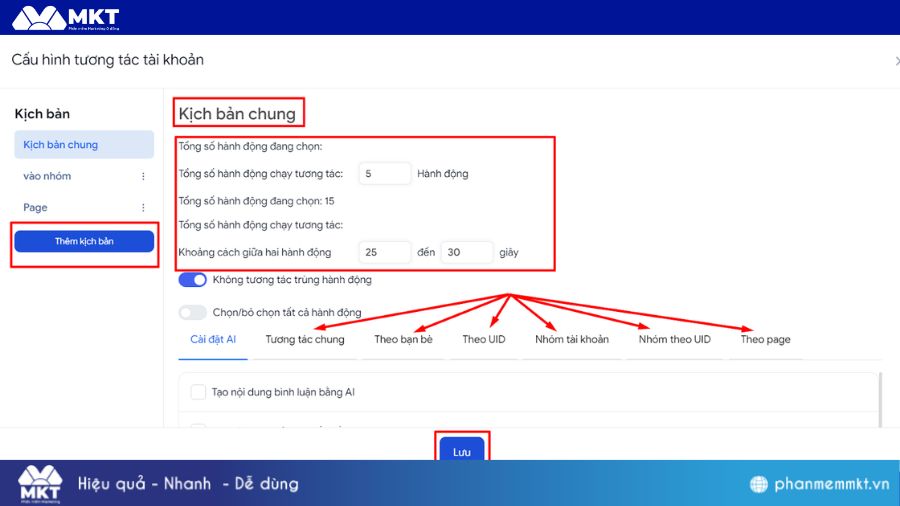Switch to the Theo page tab

click(765, 339)
